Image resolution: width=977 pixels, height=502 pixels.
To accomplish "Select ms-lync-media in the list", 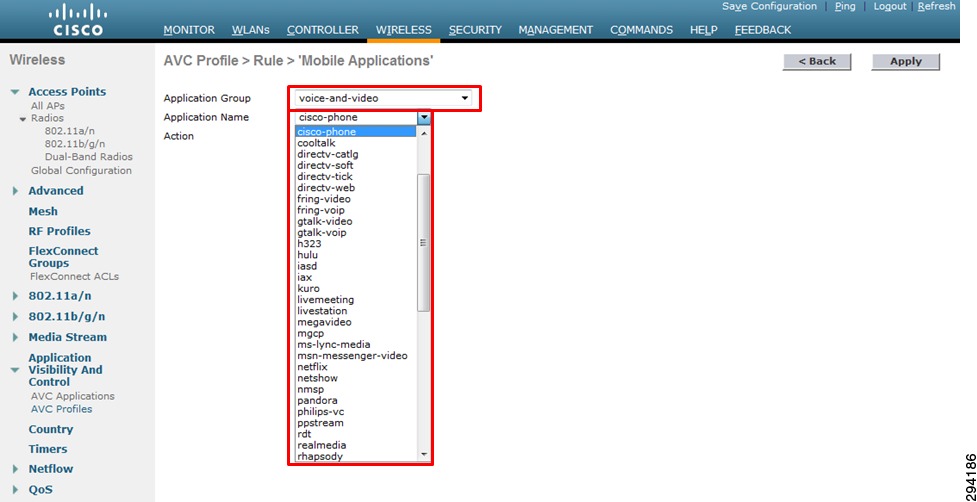I will [355, 344].
